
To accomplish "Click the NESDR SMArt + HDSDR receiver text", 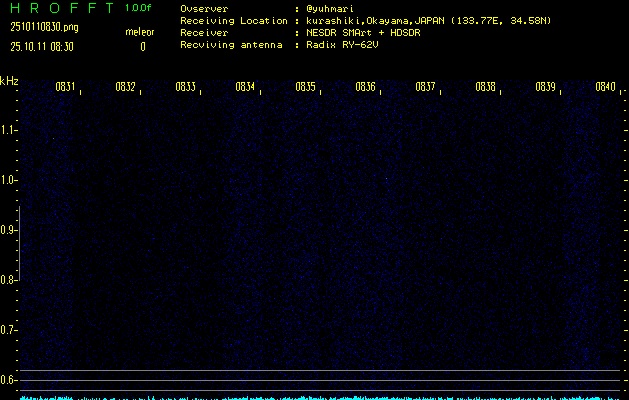I will [364, 32].
